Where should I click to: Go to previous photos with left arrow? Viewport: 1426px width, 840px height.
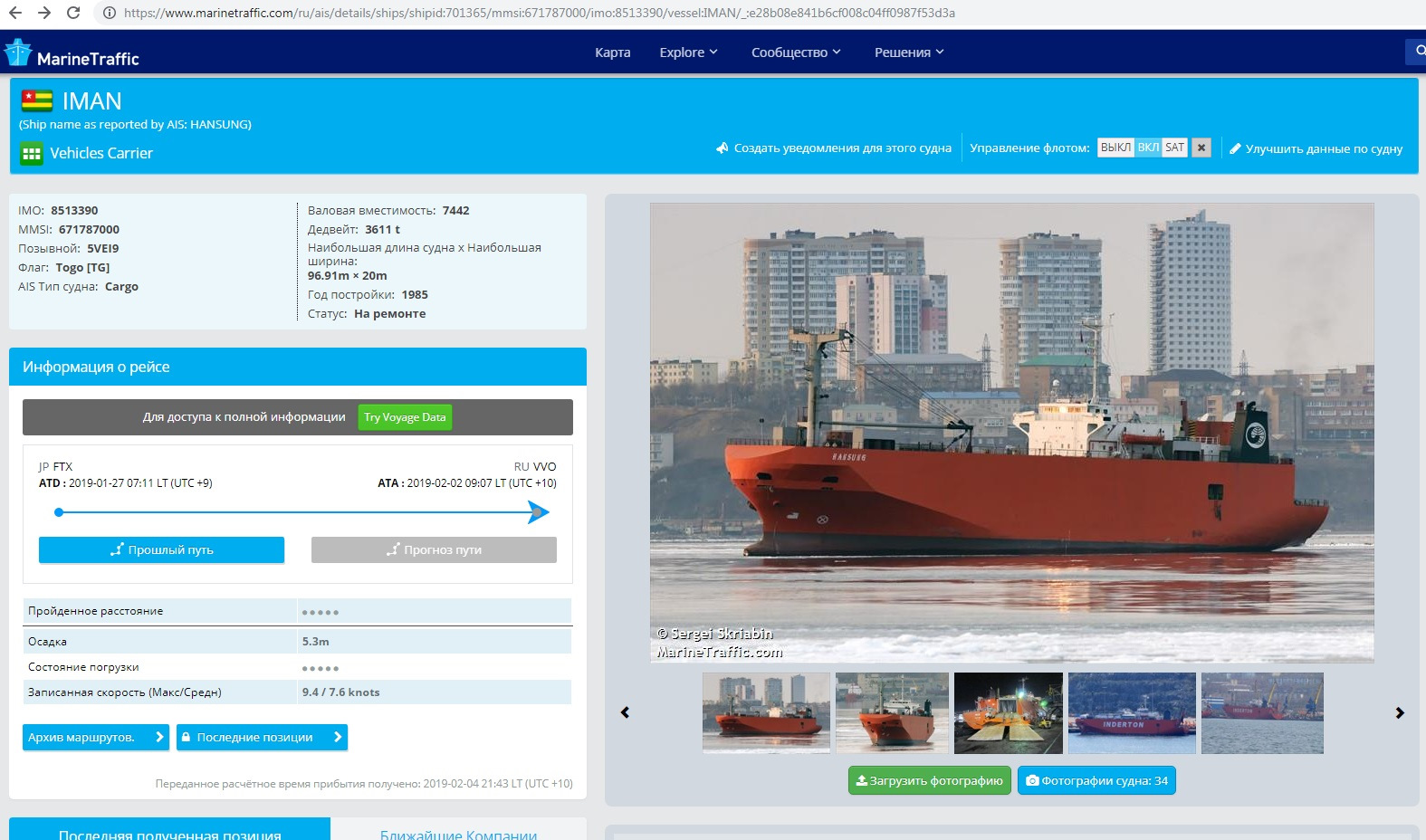[625, 712]
